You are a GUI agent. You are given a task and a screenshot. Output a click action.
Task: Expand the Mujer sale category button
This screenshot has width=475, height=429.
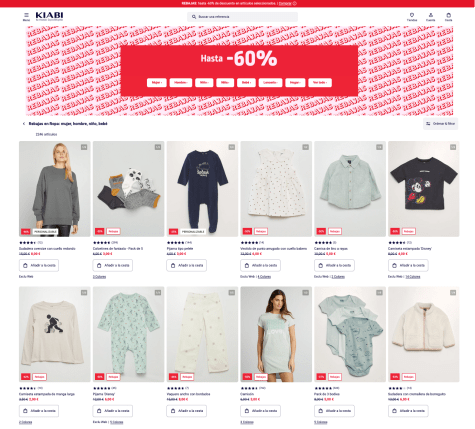click(x=157, y=83)
